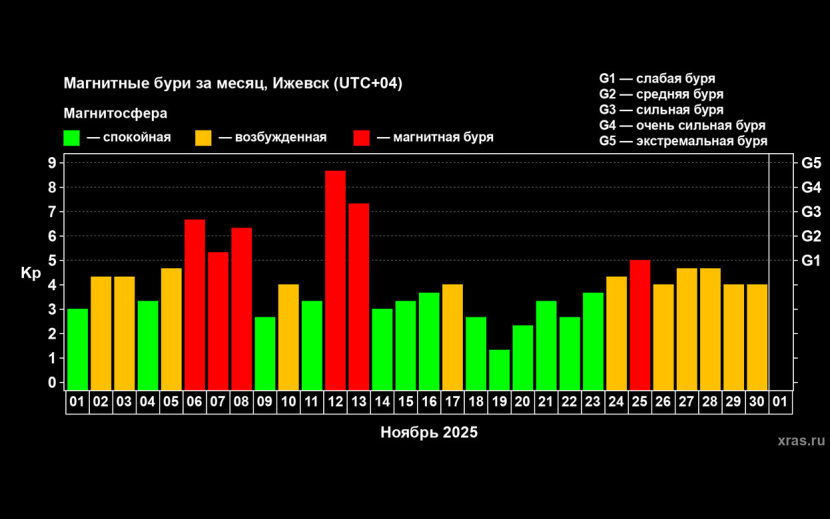Click the red bar for day 13
The width and height of the screenshot is (830, 519).
359,296
